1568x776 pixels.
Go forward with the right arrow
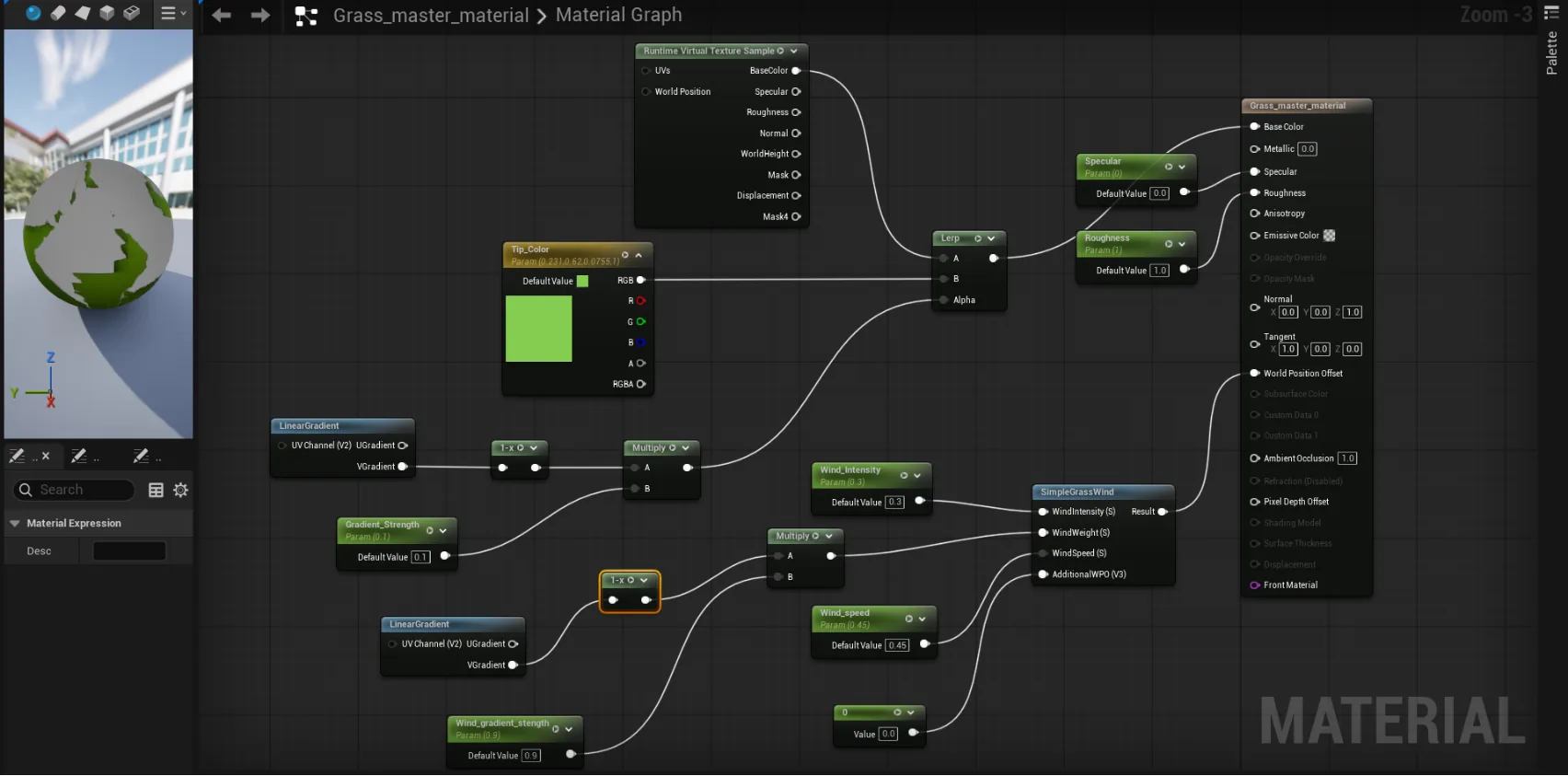[260, 15]
